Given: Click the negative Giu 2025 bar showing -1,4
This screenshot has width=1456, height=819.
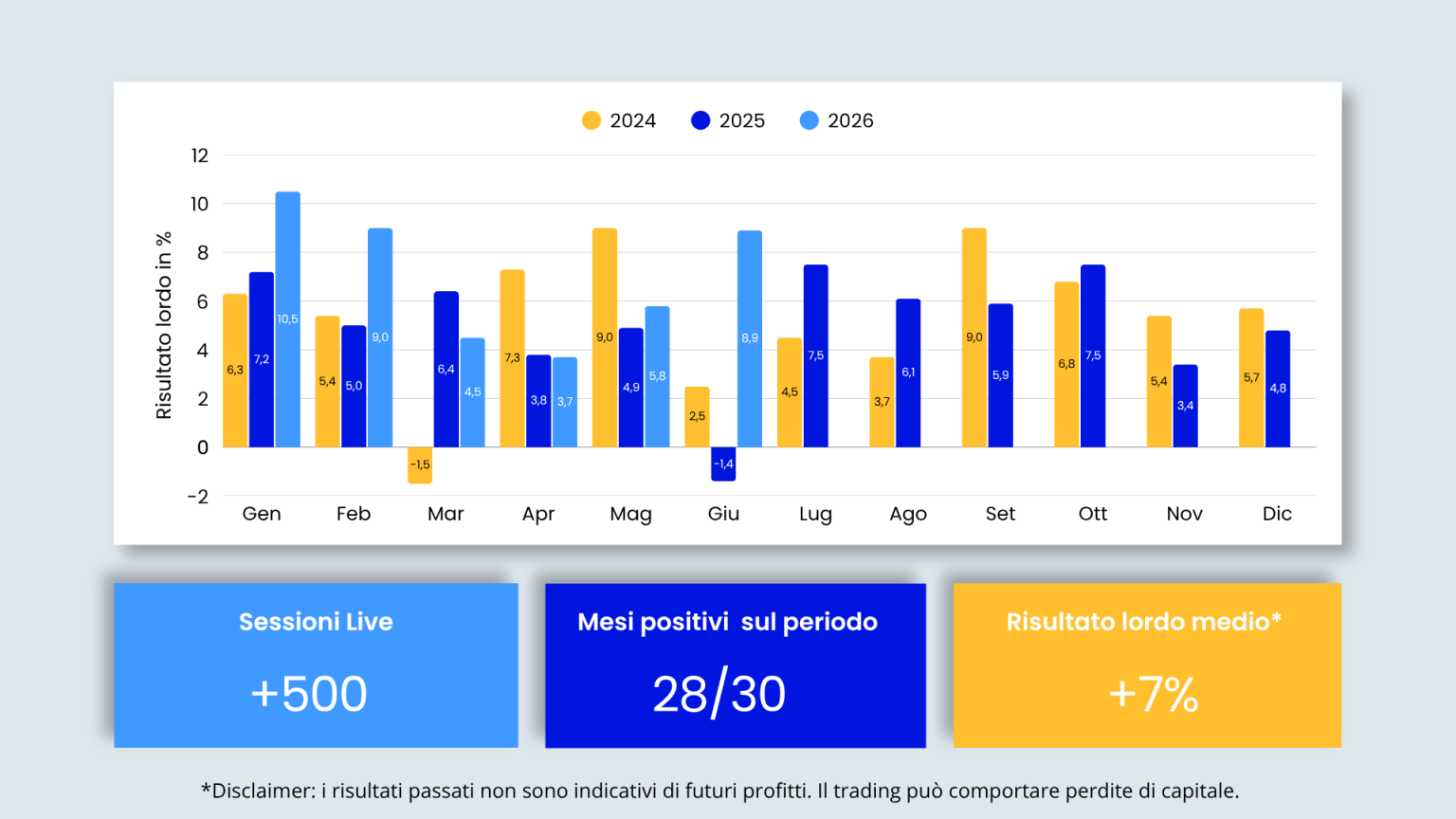Looking at the screenshot, I should pyautogui.click(x=723, y=464).
